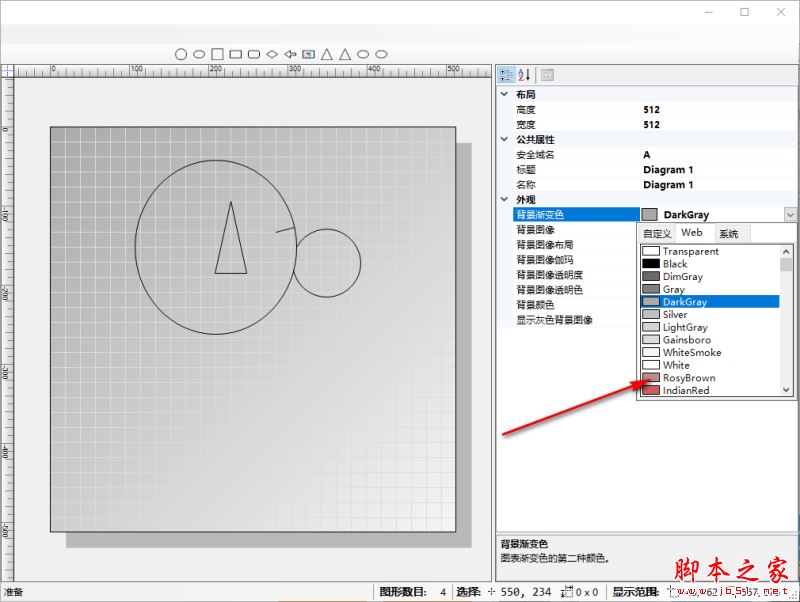Screen dimensions: 800x602
Task: Choose the Transparent color swatch
Action: click(651, 251)
